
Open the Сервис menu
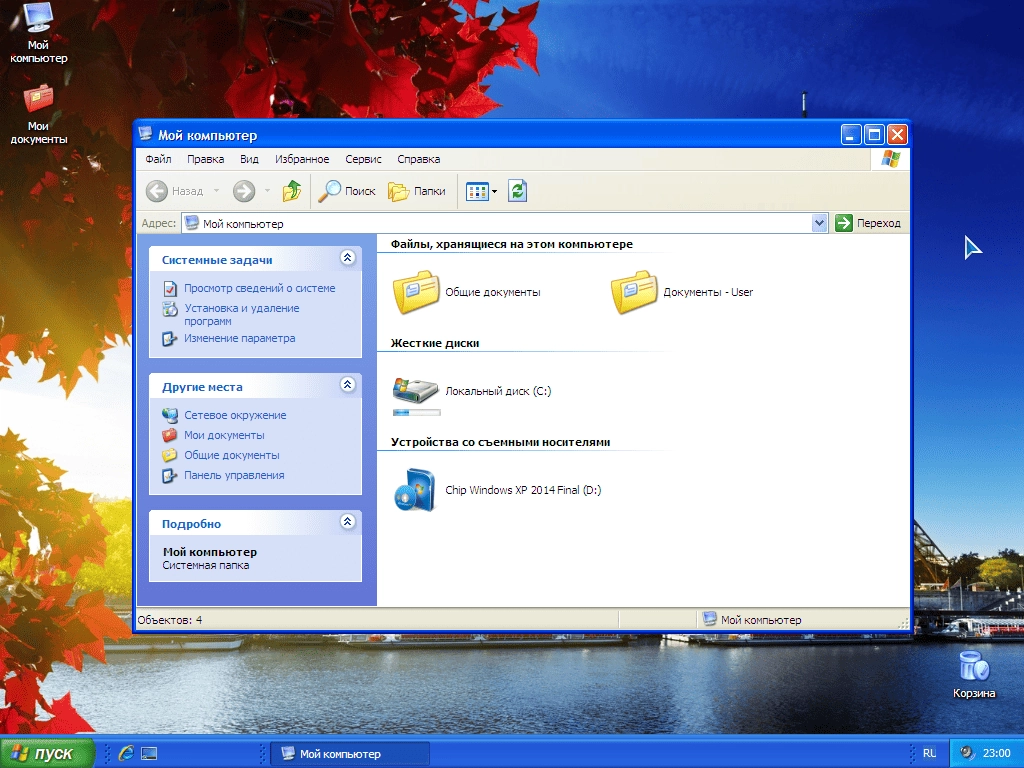(x=363, y=159)
